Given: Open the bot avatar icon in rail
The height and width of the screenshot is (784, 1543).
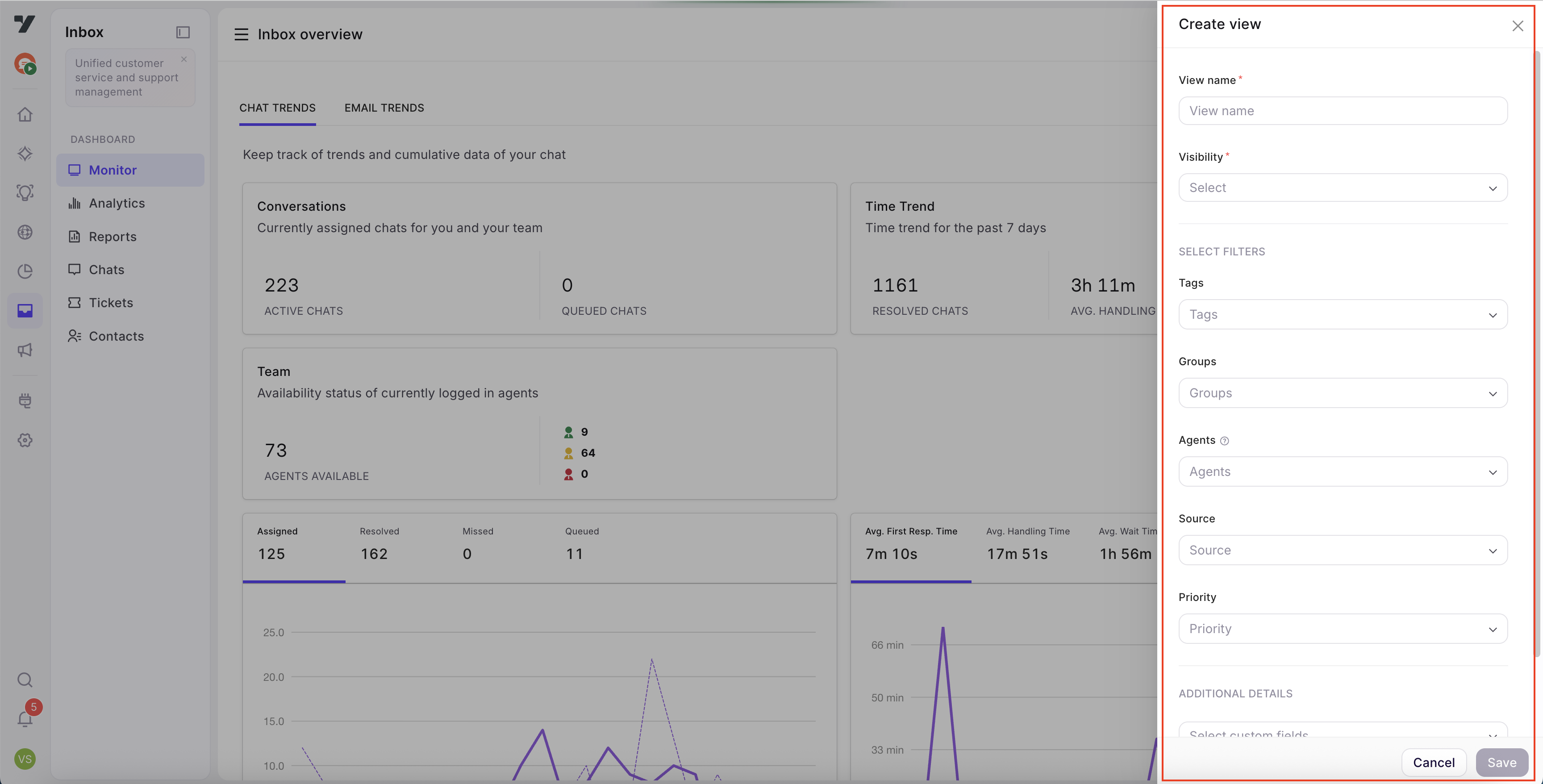Looking at the screenshot, I should pos(25,63).
